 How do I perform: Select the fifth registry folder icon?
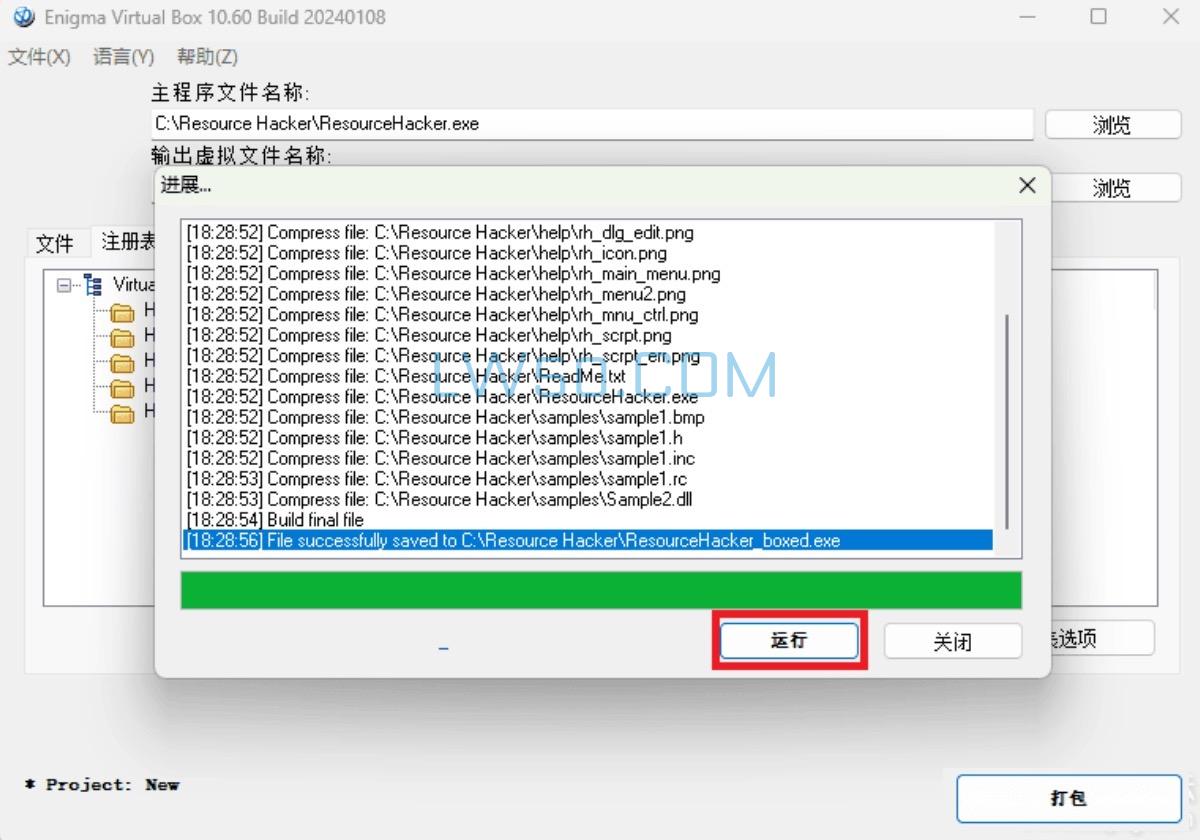[122, 413]
